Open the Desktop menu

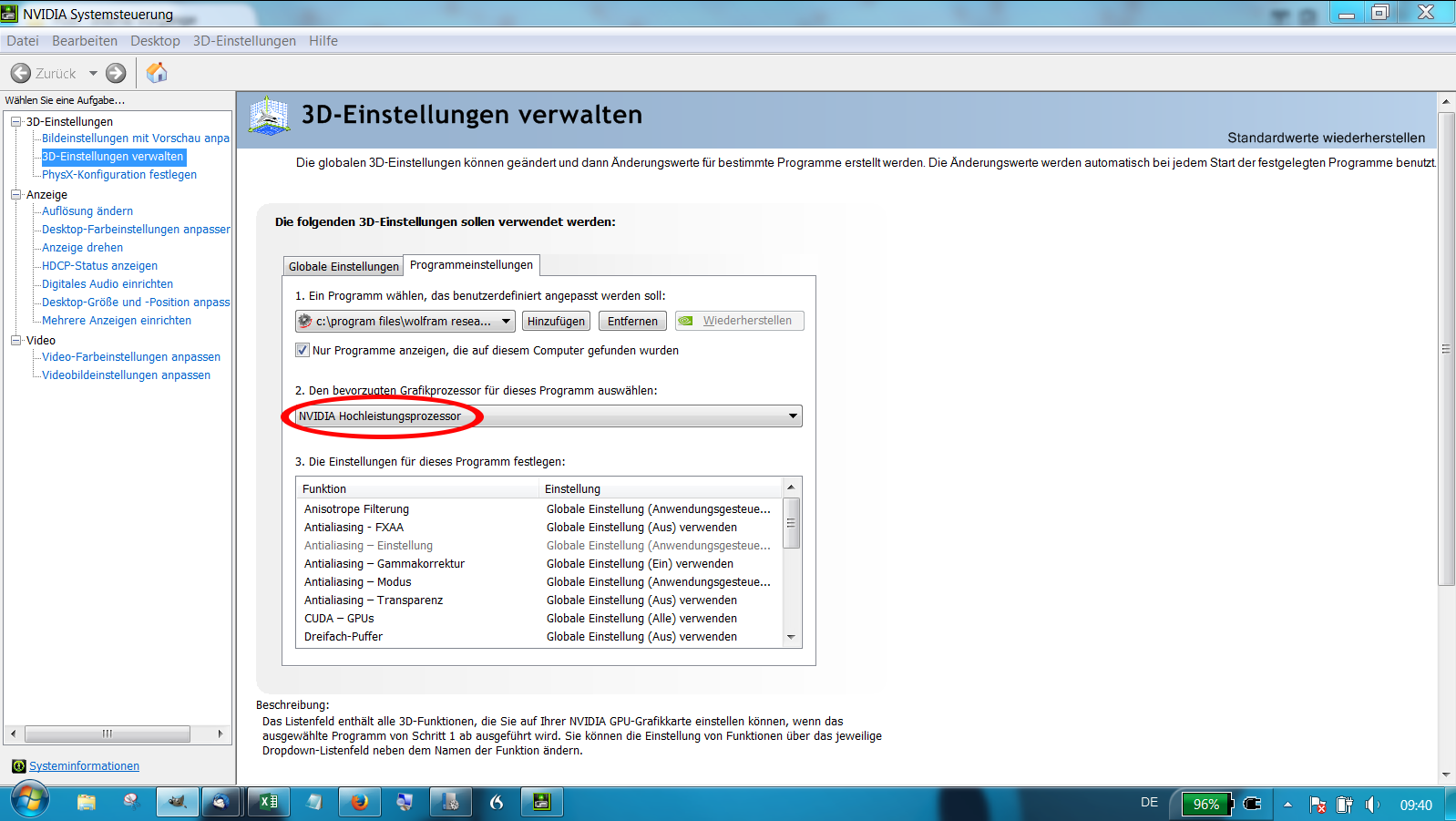[155, 41]
